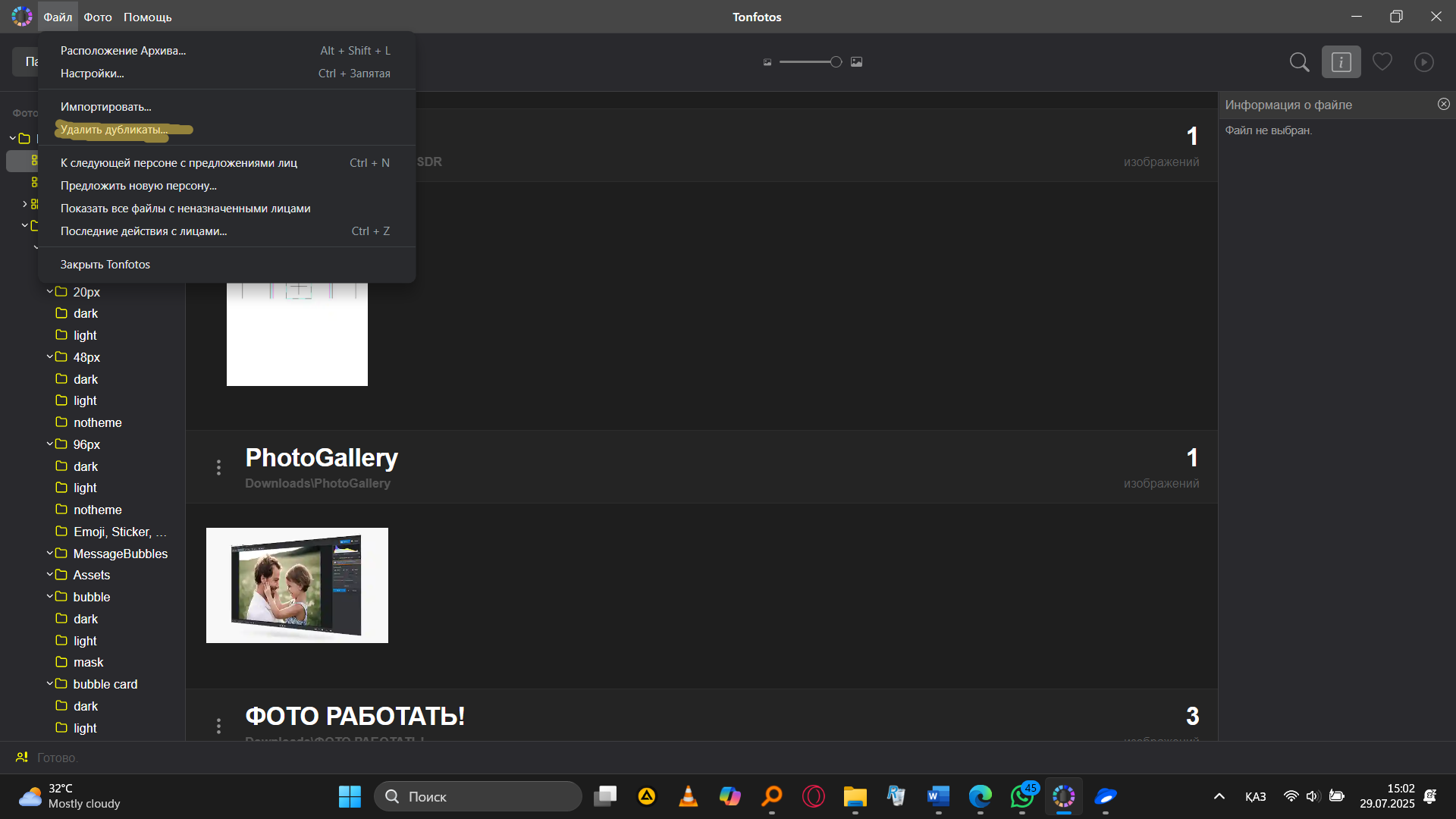
Task: Select Предложить новую персону…
Action: pos(226,186)
